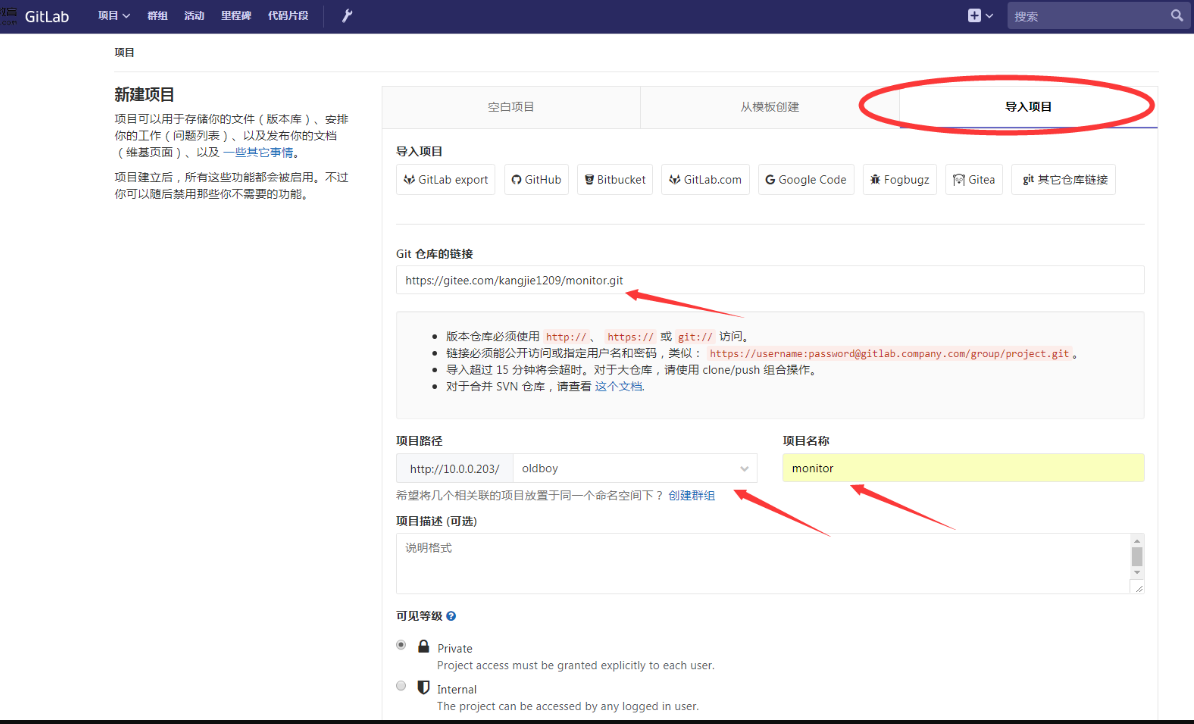Open 群组 in the top navigation

click(x=158, y=15)
